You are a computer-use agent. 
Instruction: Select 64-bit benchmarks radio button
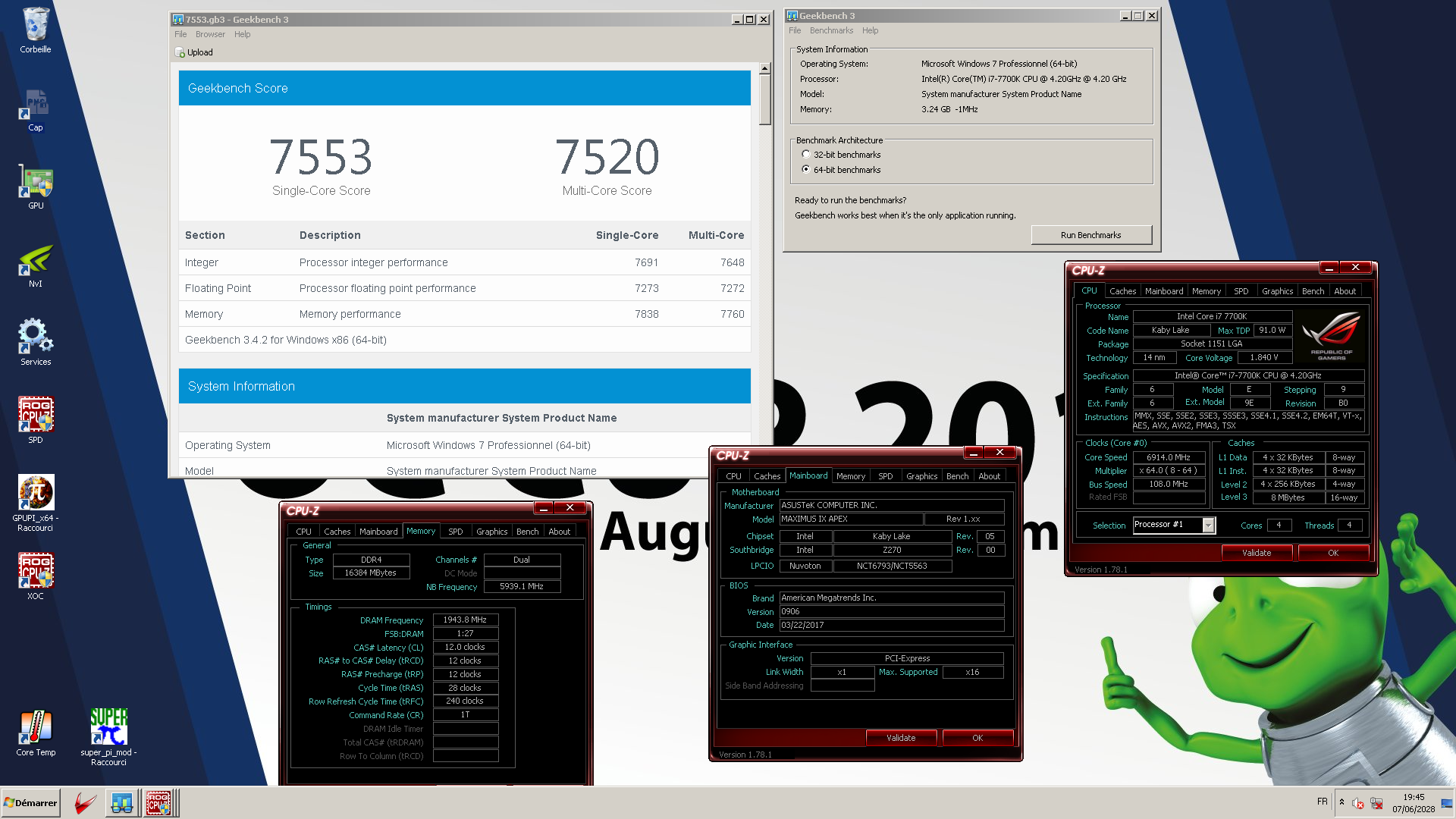point(806,170)
